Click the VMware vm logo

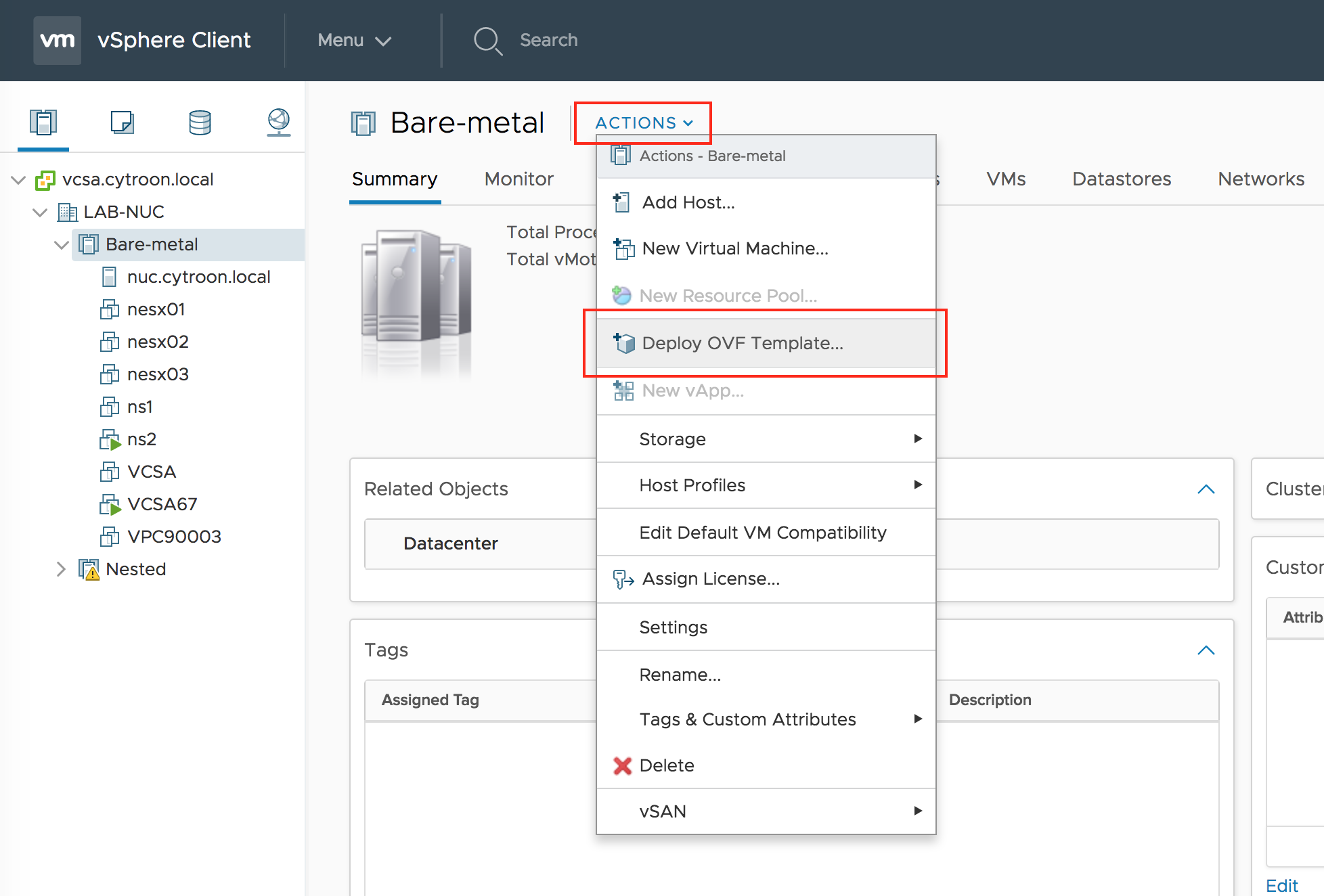58,41
